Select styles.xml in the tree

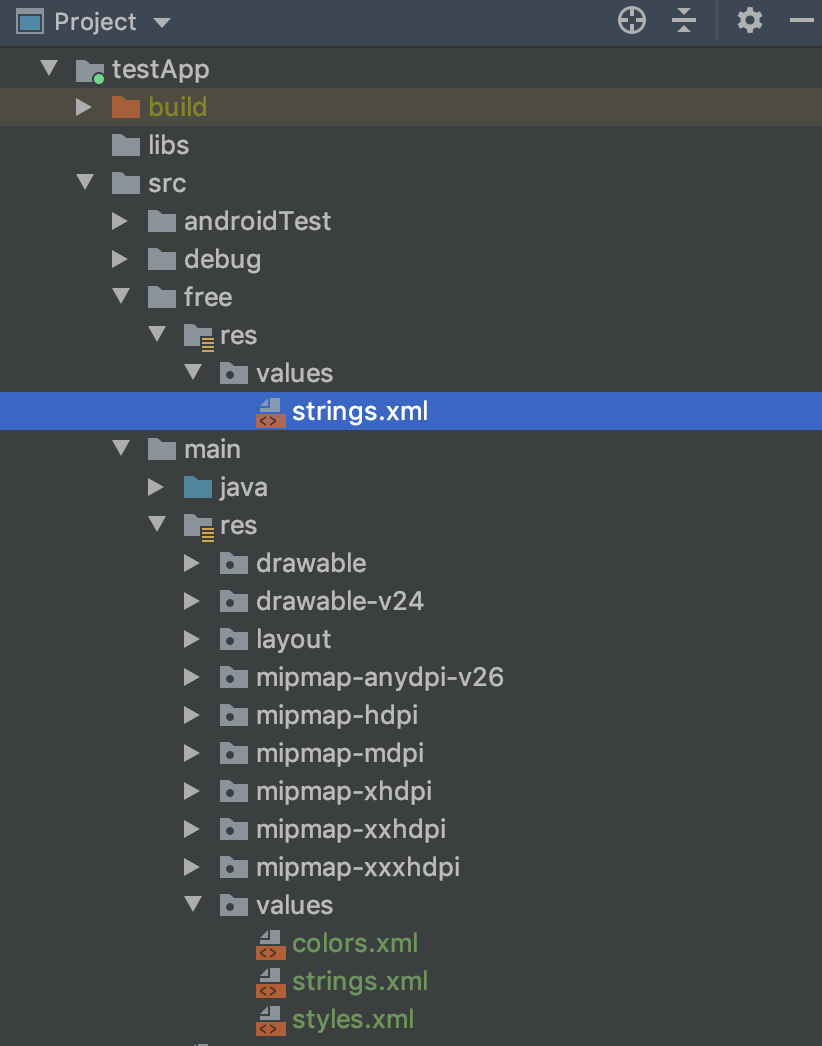click(353, 1019)
